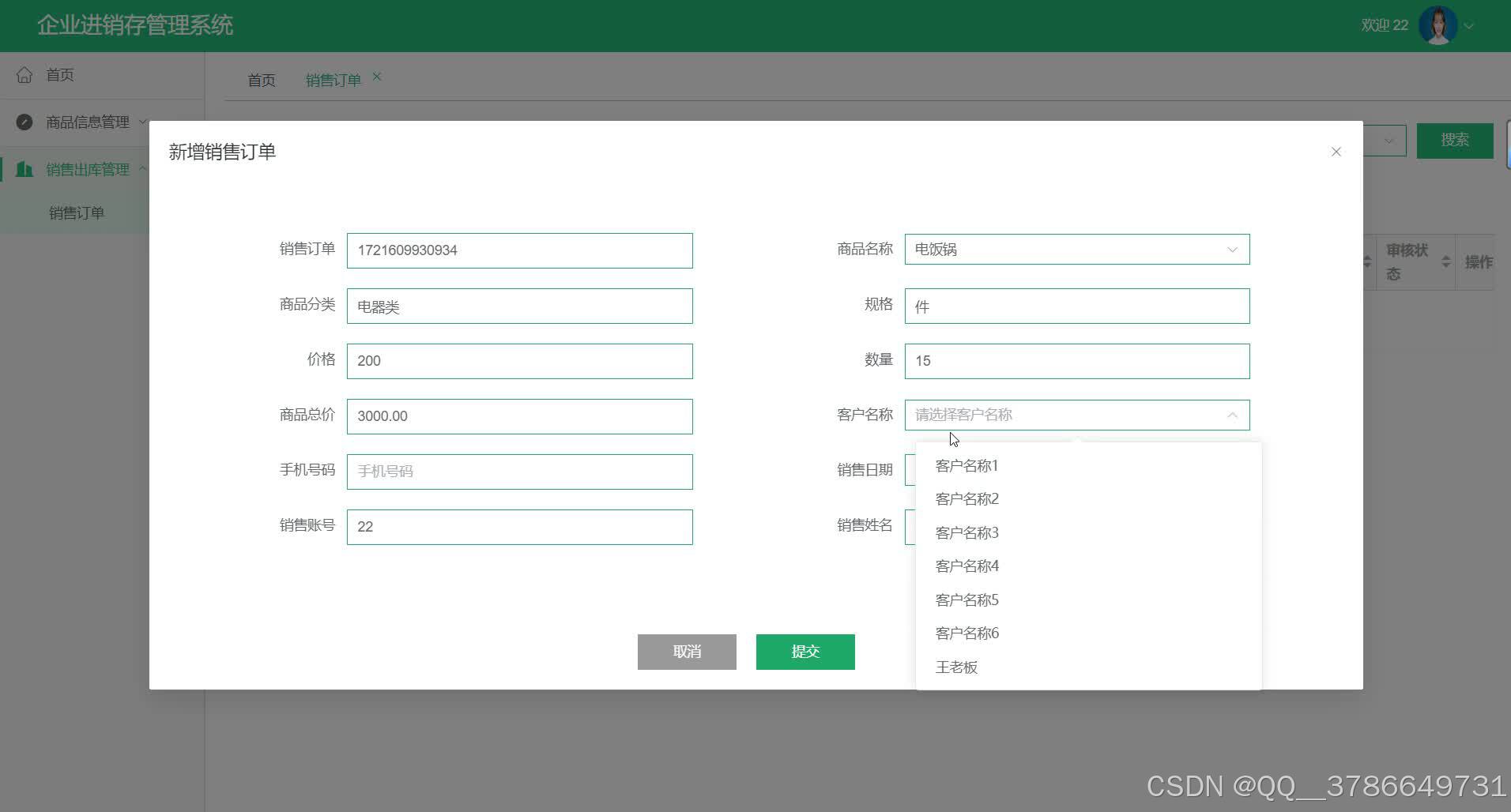The image size is (1511, 812).
Task: Open 销售订单 in the sidebar submenu
Action: point(77,212)
